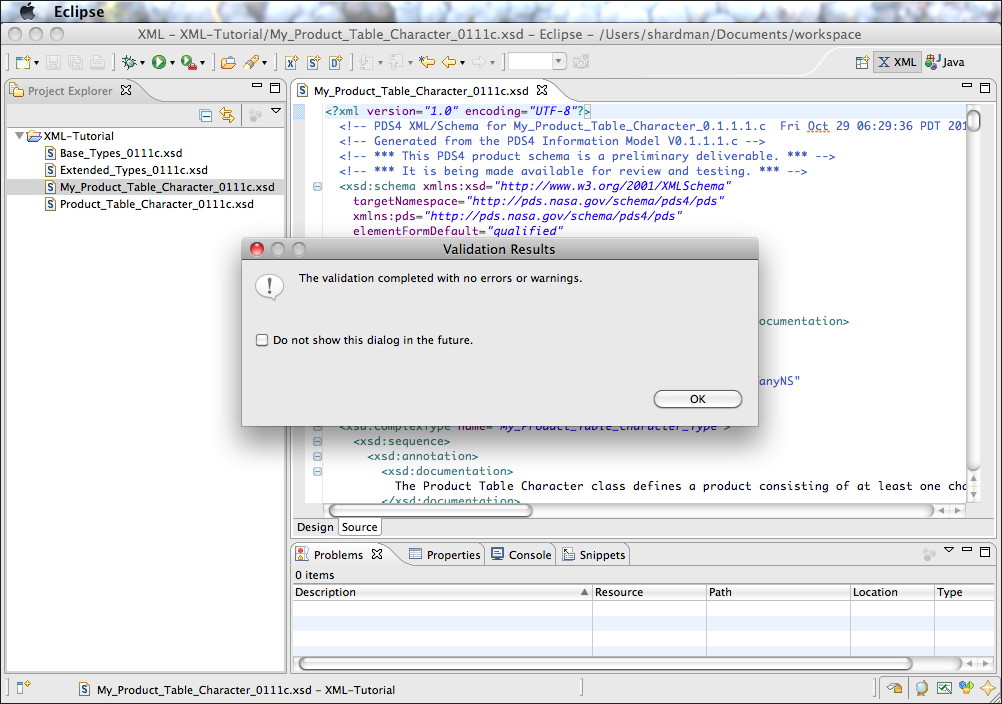Click the Open Perspective icon
Viewport: 1002px width, 704px height.
click(x=862, y=62)
